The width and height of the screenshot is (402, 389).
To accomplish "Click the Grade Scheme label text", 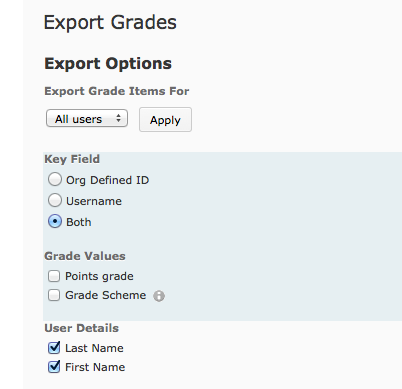I will click(x=105, y=295).
